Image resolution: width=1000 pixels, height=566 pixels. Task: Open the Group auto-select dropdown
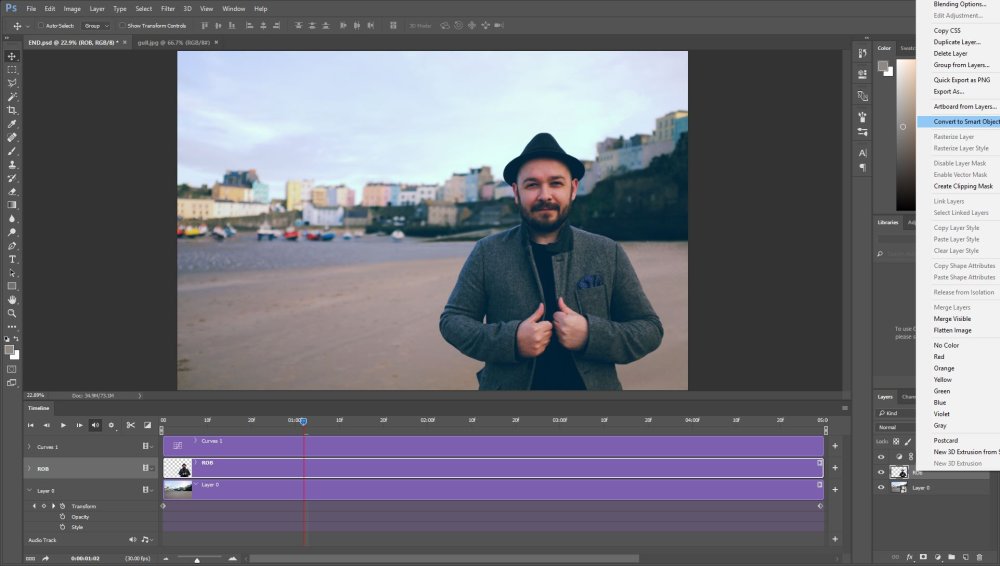[x=96, y=26]
